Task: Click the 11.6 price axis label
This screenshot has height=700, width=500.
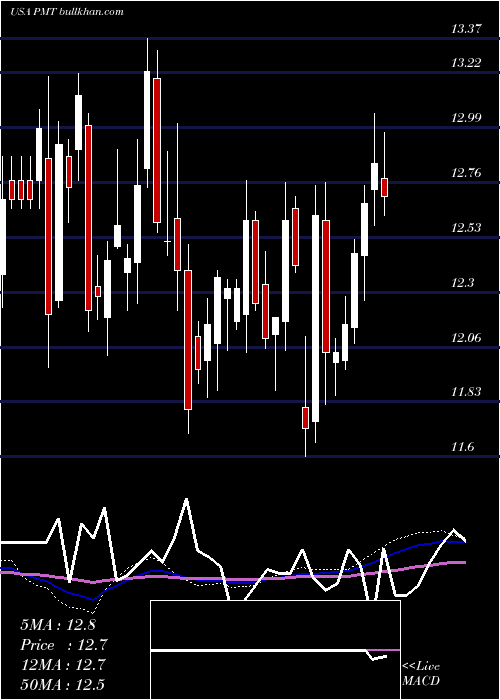Action: [463, 447]
